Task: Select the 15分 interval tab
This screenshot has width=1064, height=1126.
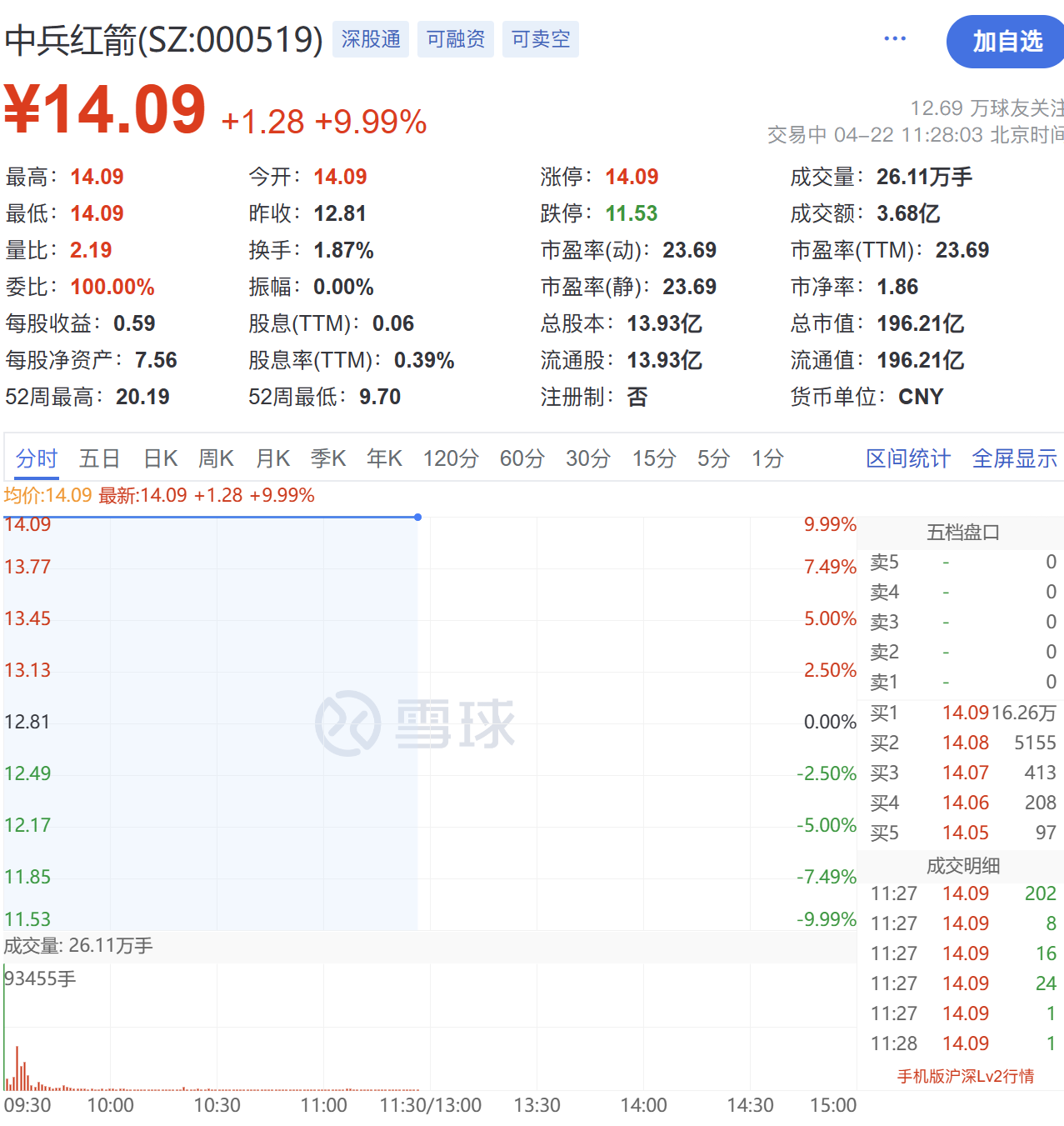Action: click(654, 458)
